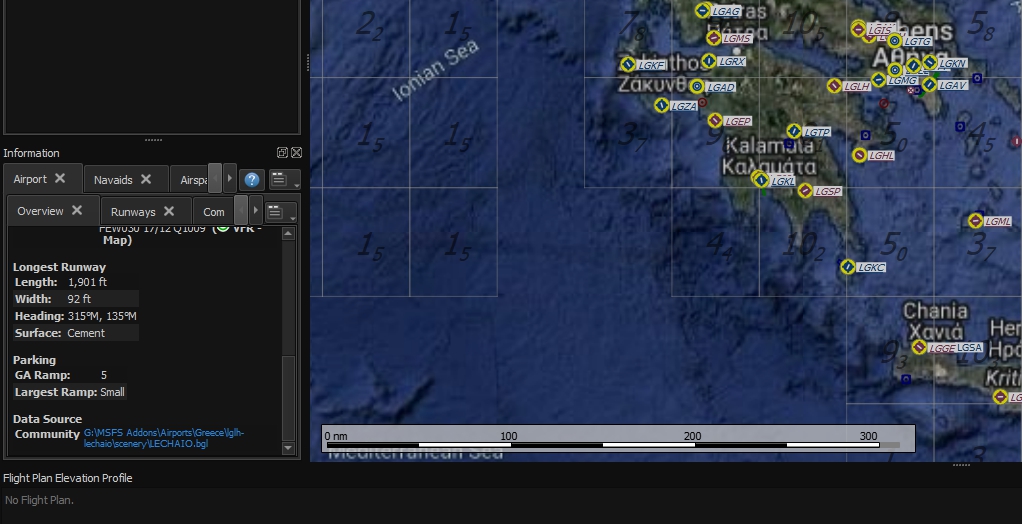
Task: Close the Overview sub-tab
Action: pyautogui.click(x=77, y=210)
